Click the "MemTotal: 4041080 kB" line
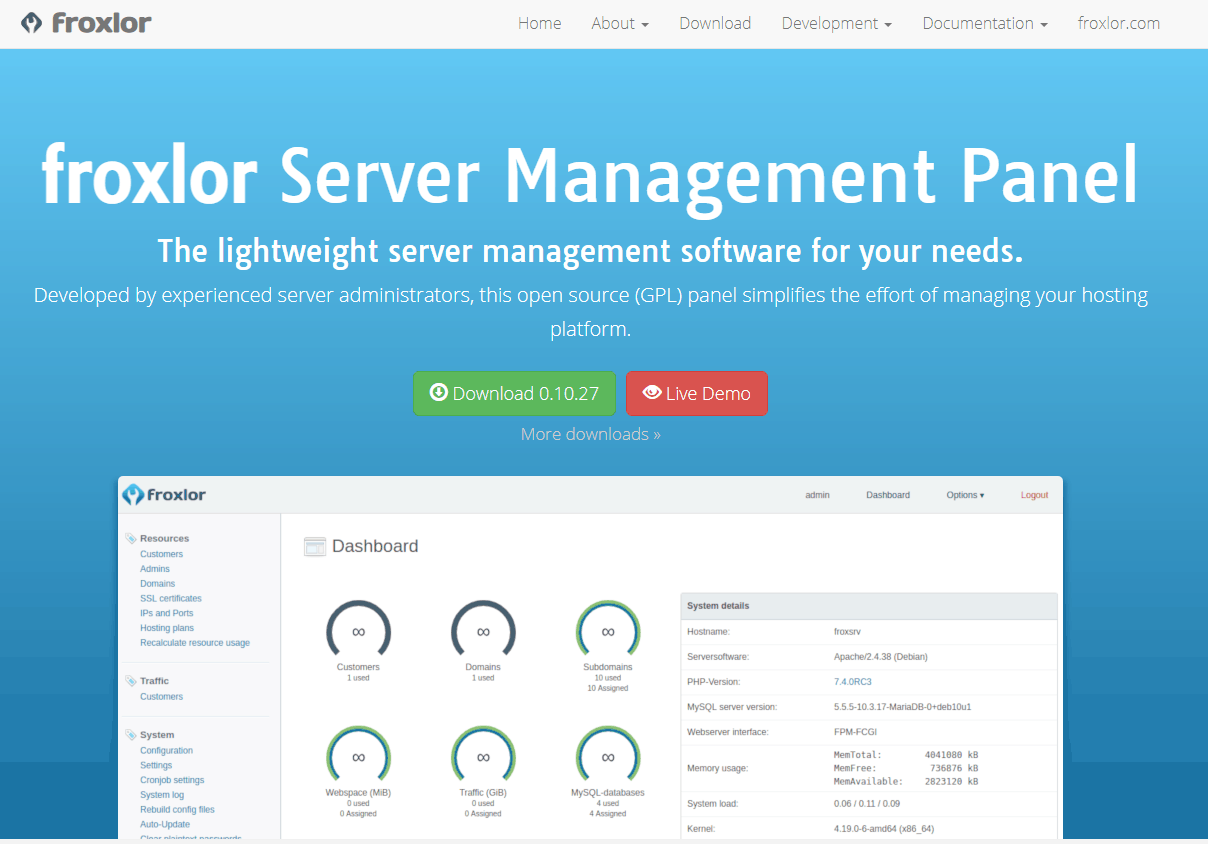Image resolution: width=1208 pixels, height=844 pixels. (906, 755)
